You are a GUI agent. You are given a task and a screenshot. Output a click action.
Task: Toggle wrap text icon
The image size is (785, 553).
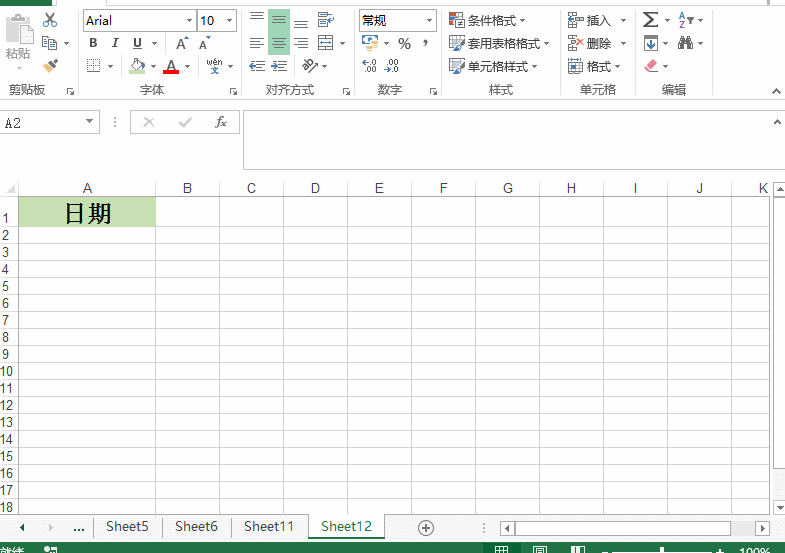[325, 20]
